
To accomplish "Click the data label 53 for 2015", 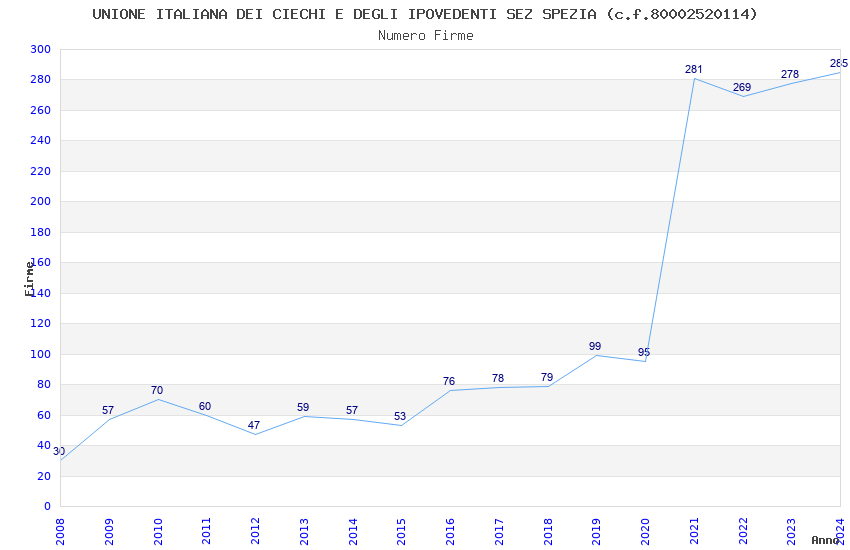I will [400, 417].
